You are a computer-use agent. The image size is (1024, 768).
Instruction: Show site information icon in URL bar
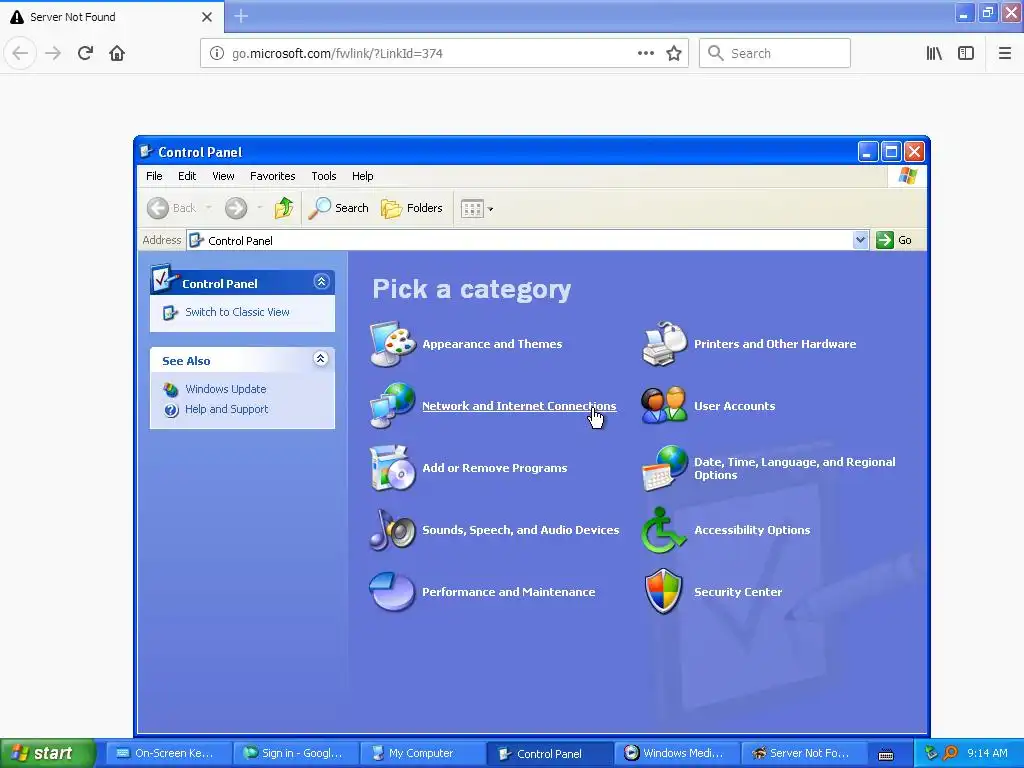[x=217, y=54]
